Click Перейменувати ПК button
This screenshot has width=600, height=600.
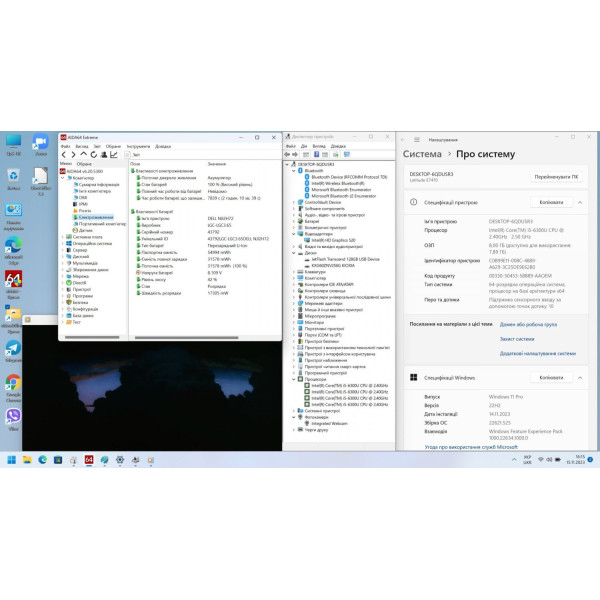coord(556,177)
